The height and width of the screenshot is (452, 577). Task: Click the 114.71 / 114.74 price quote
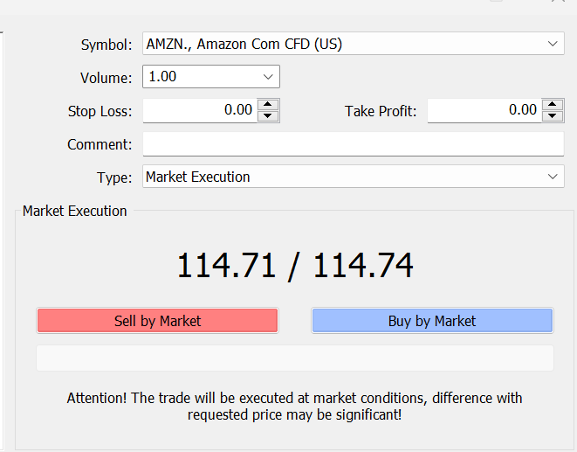(295, 266)
